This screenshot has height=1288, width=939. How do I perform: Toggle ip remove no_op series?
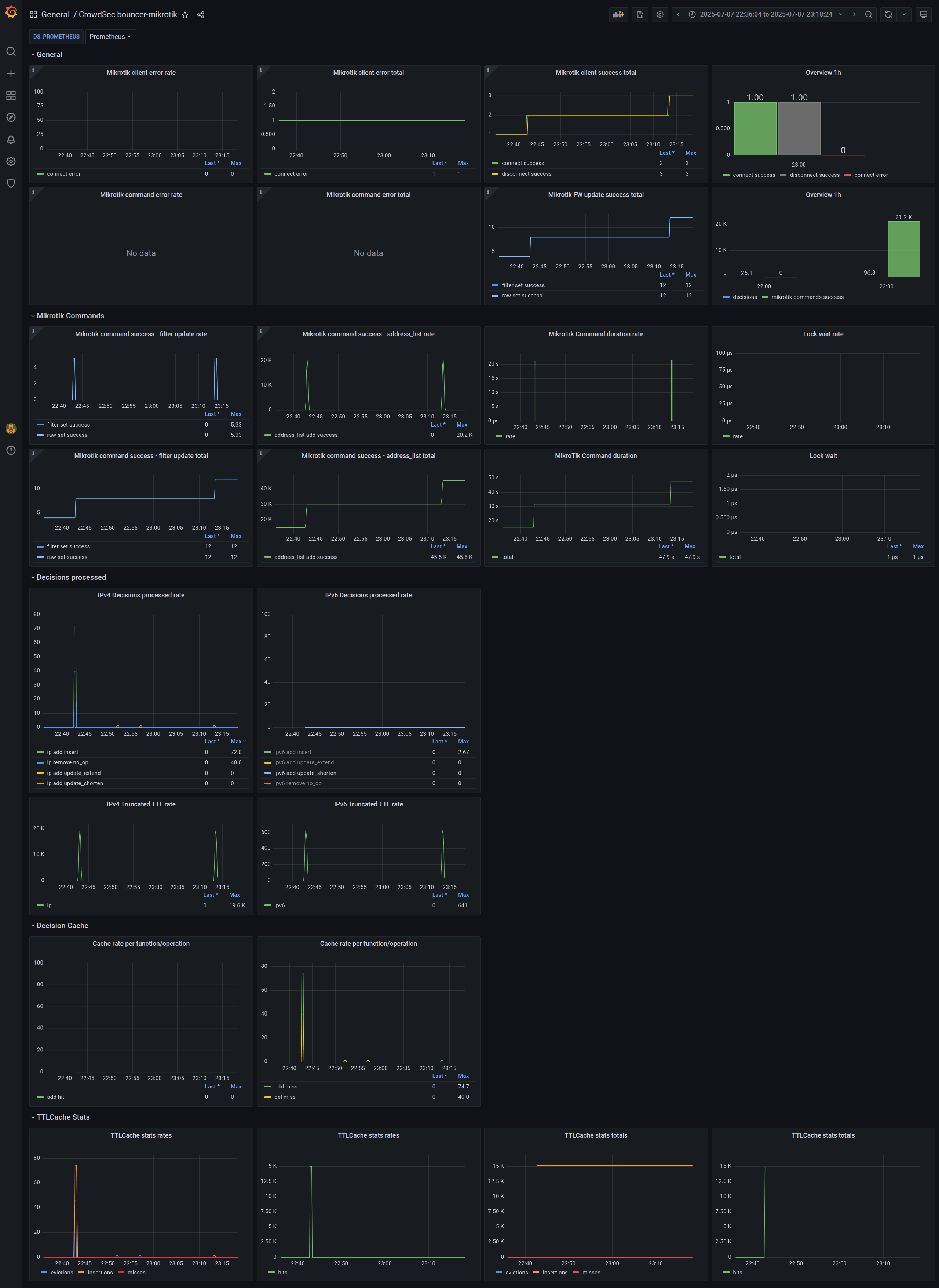67,762
